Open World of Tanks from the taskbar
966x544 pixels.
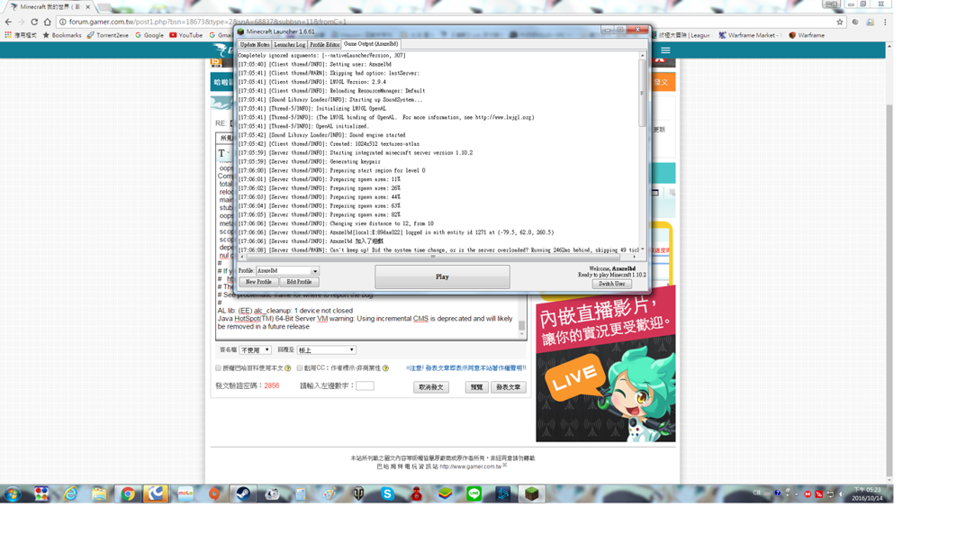[359, 494]
